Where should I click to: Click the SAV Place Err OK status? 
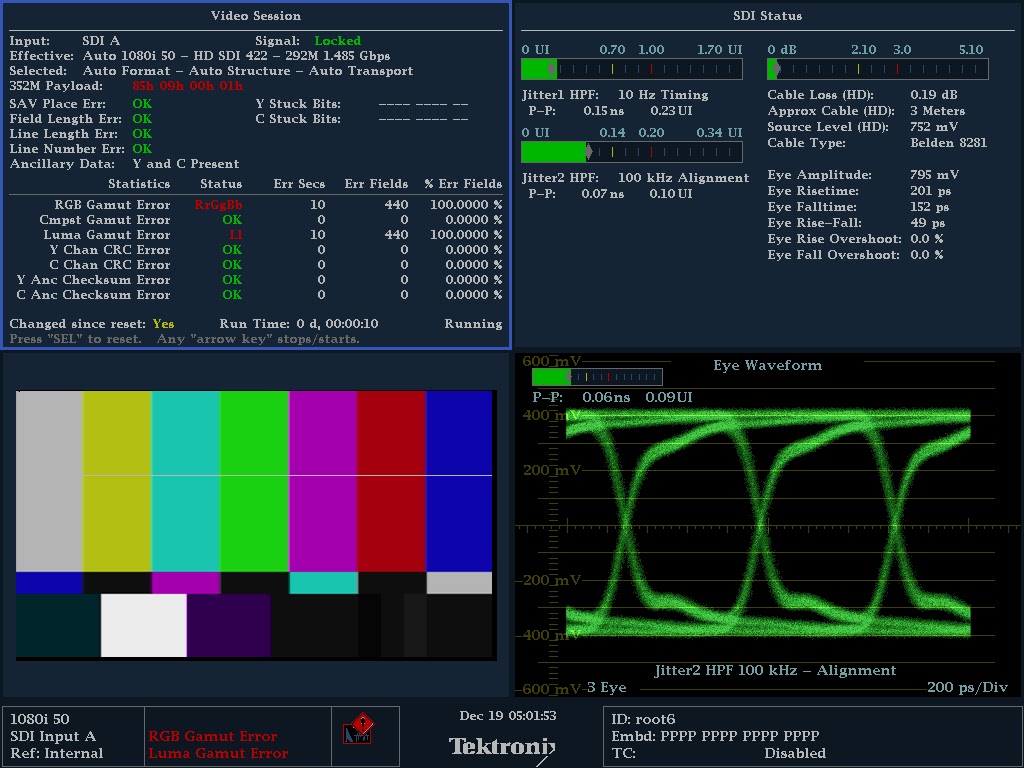click(142, 103)
